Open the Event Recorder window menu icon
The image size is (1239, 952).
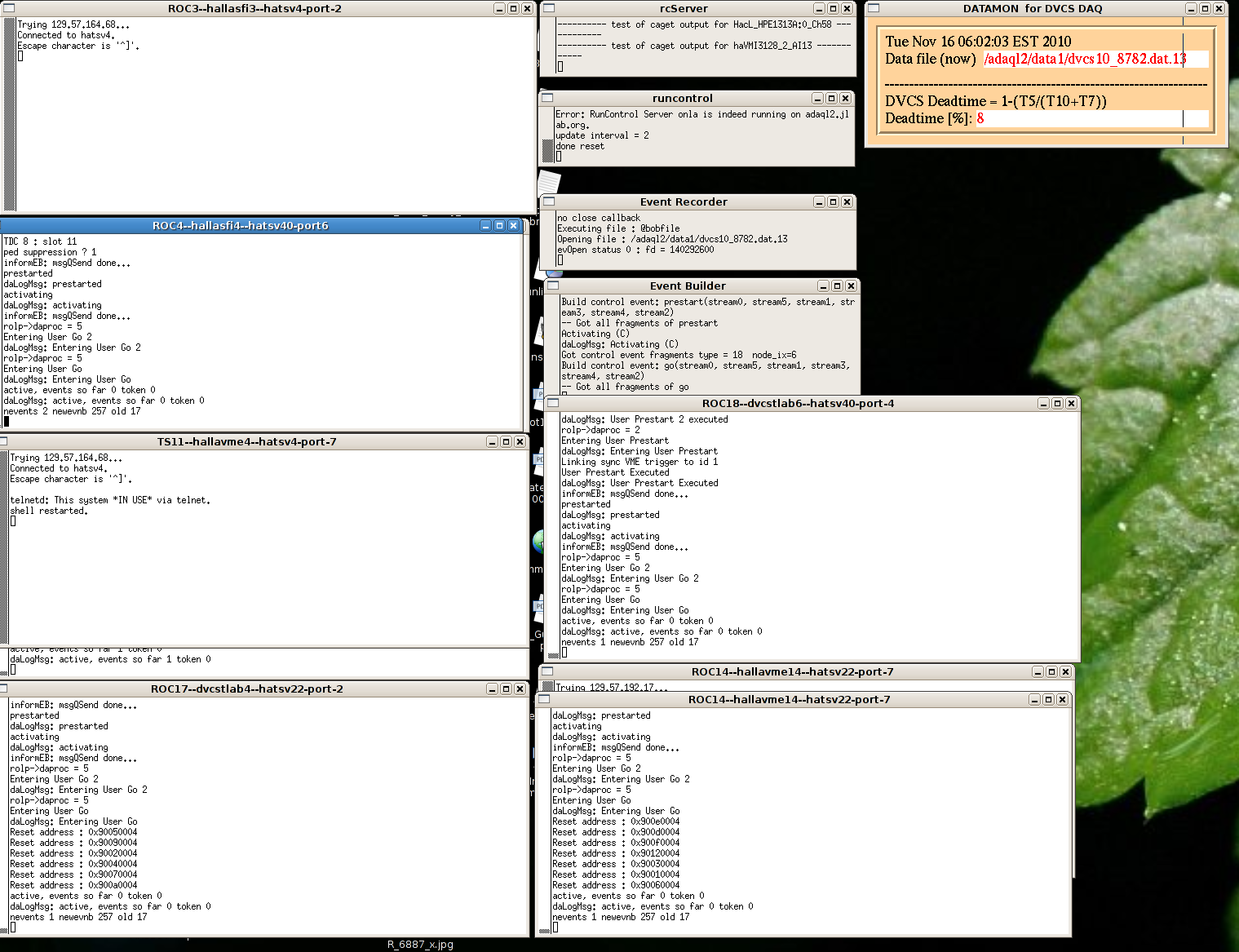(x=549, y=201)
